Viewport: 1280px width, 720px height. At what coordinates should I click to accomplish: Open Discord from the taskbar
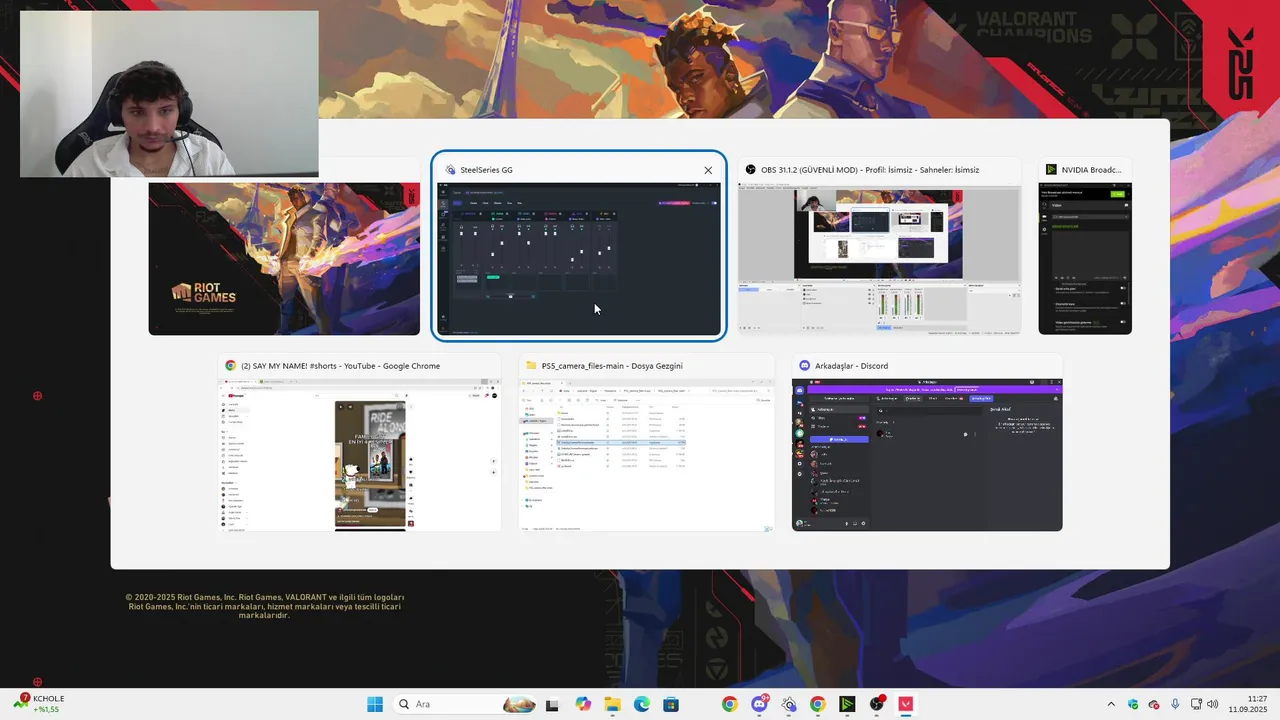[759, 704]
